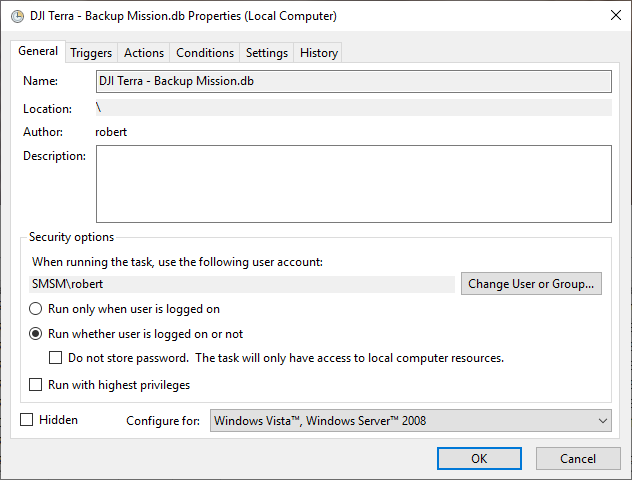Click the Configure for dropdown arrow
The height and width of the screenshot is (480, 632).
(x=603, y=421)
